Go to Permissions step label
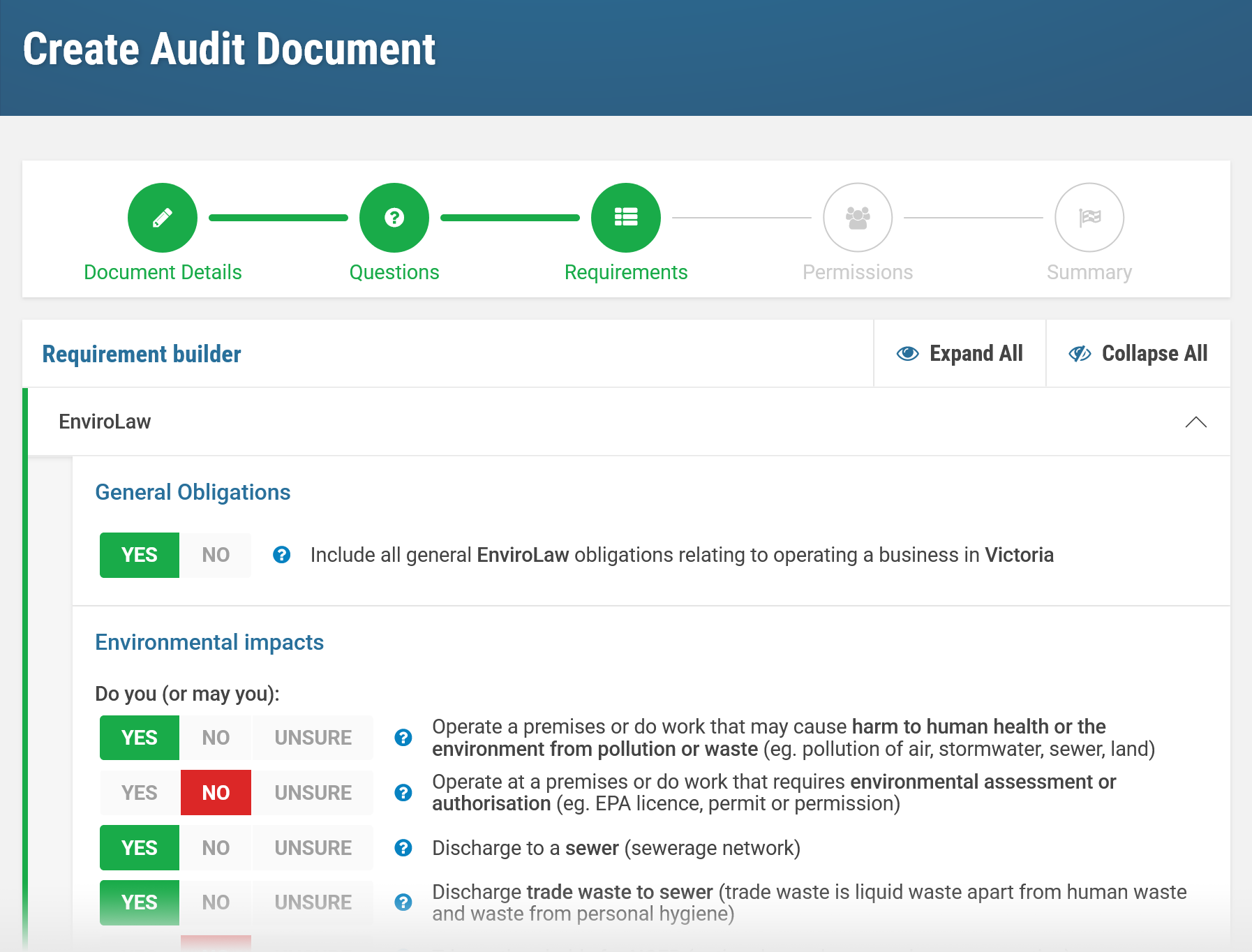This screenshot has width=1252, height=952. [858, 272]
